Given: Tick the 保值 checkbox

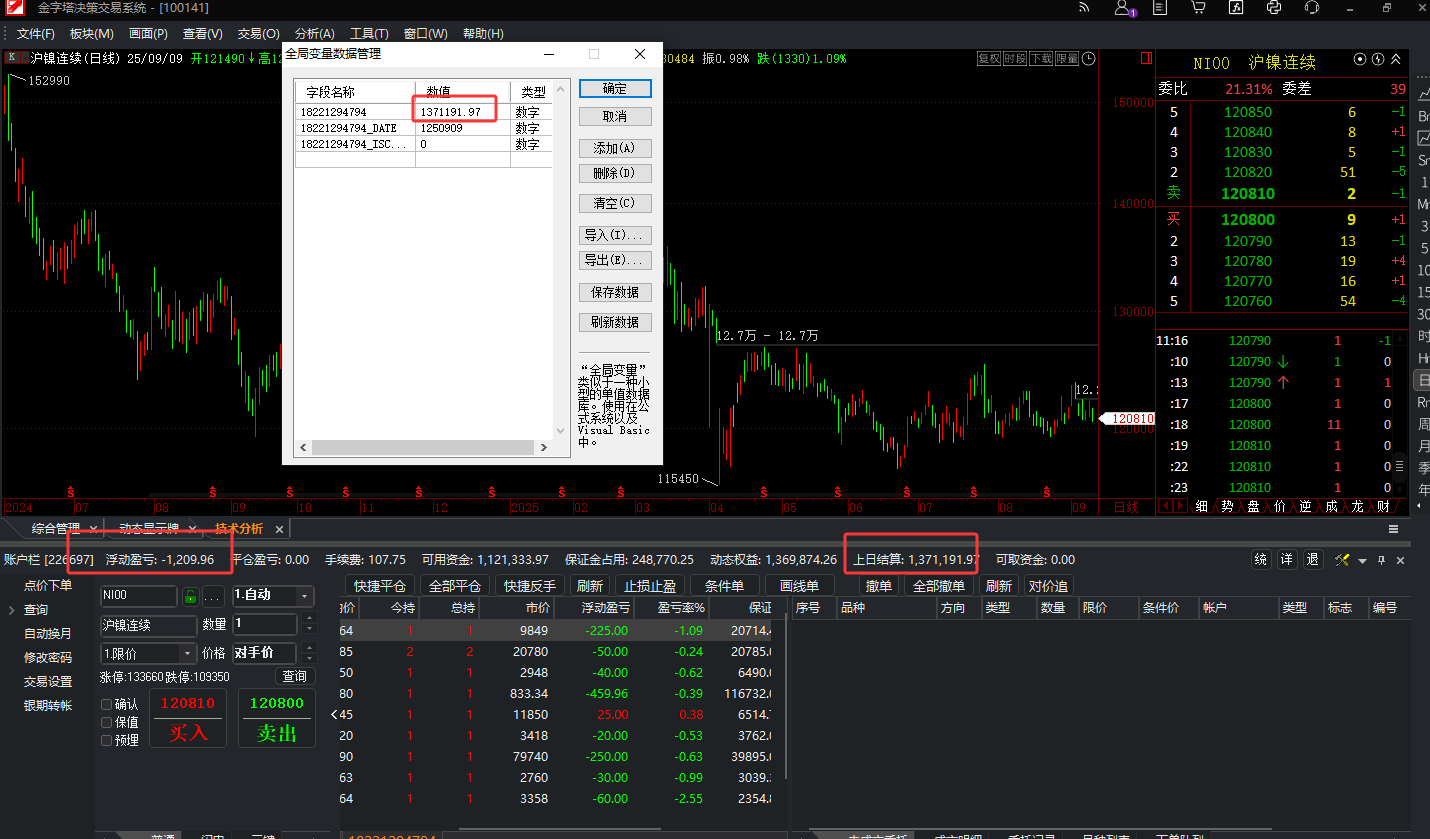Looking at the screenshot, I should 106,722.
